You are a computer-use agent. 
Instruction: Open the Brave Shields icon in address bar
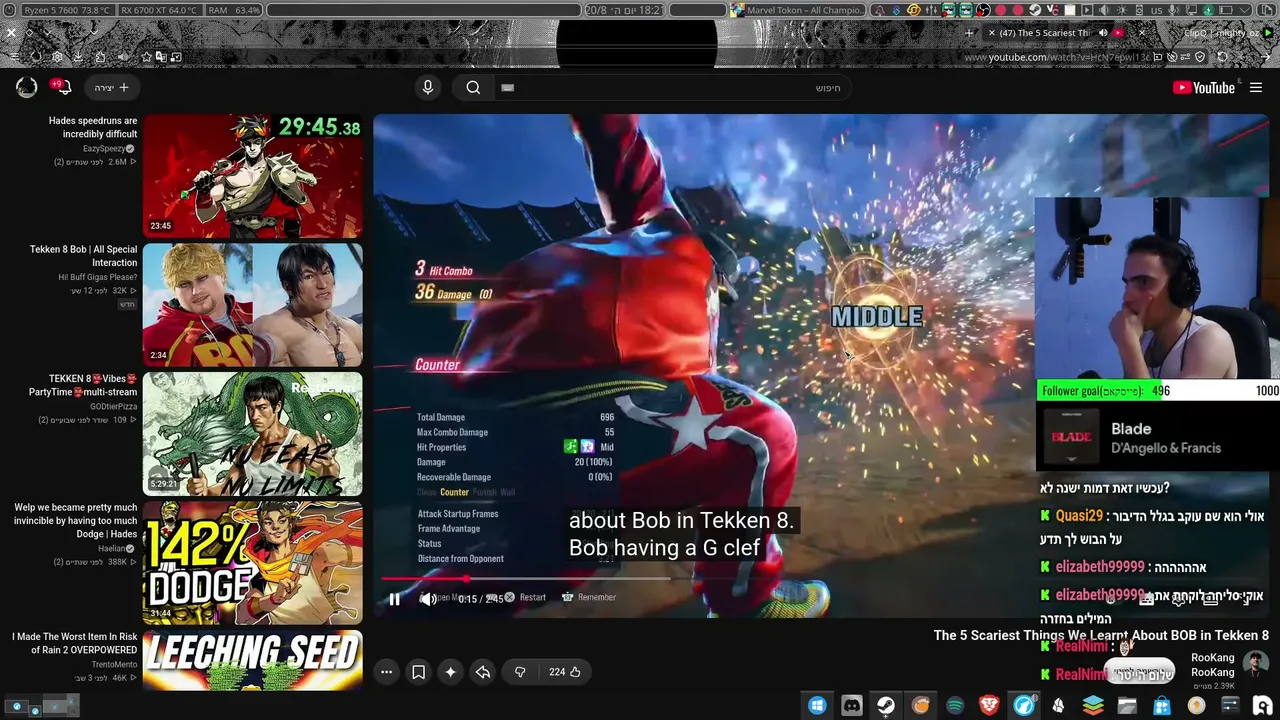tap(1200, 57)
